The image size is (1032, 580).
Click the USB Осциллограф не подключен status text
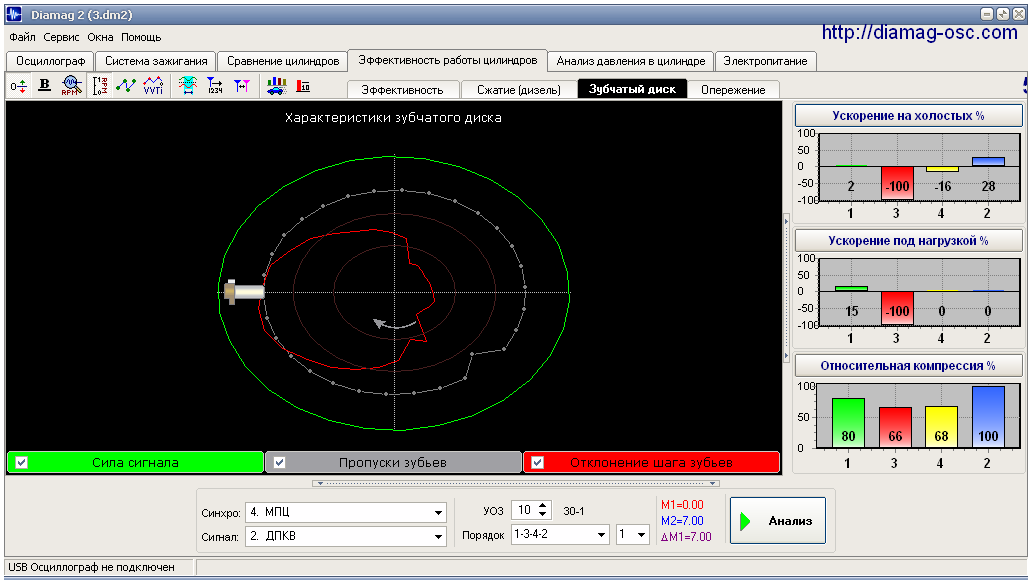point(91,567)
